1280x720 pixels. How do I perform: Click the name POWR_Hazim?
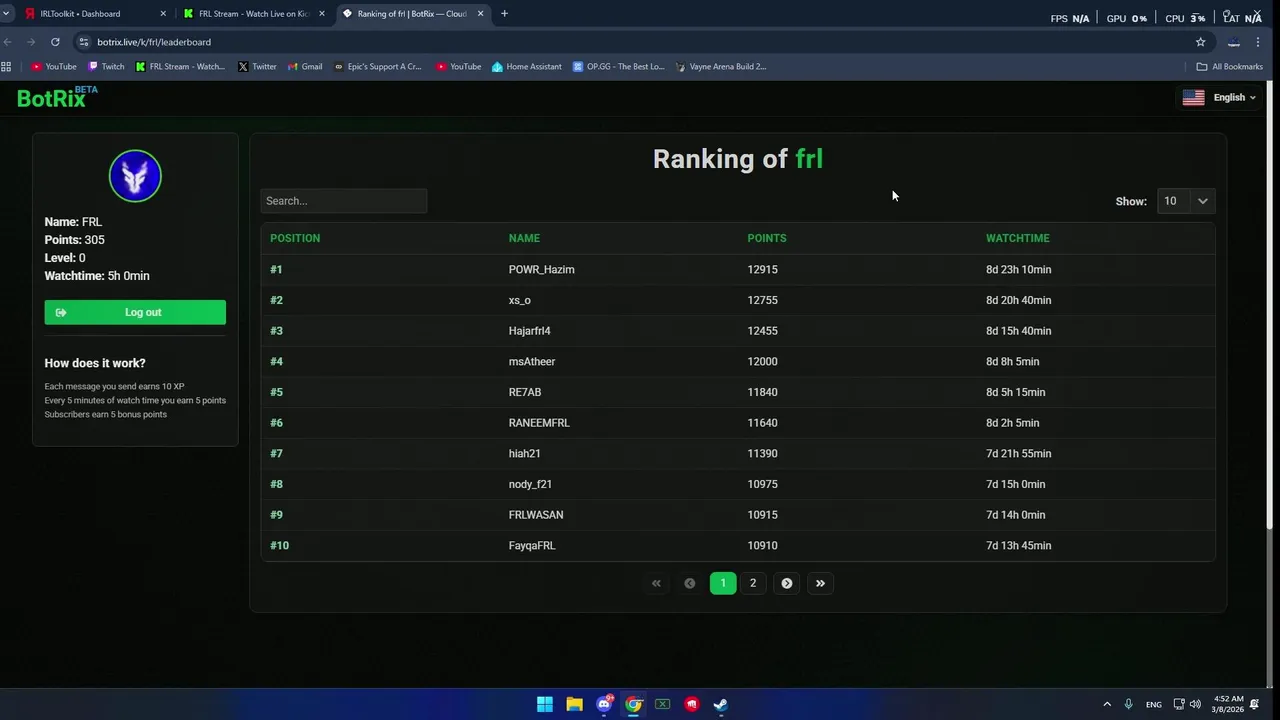(541, 269)
